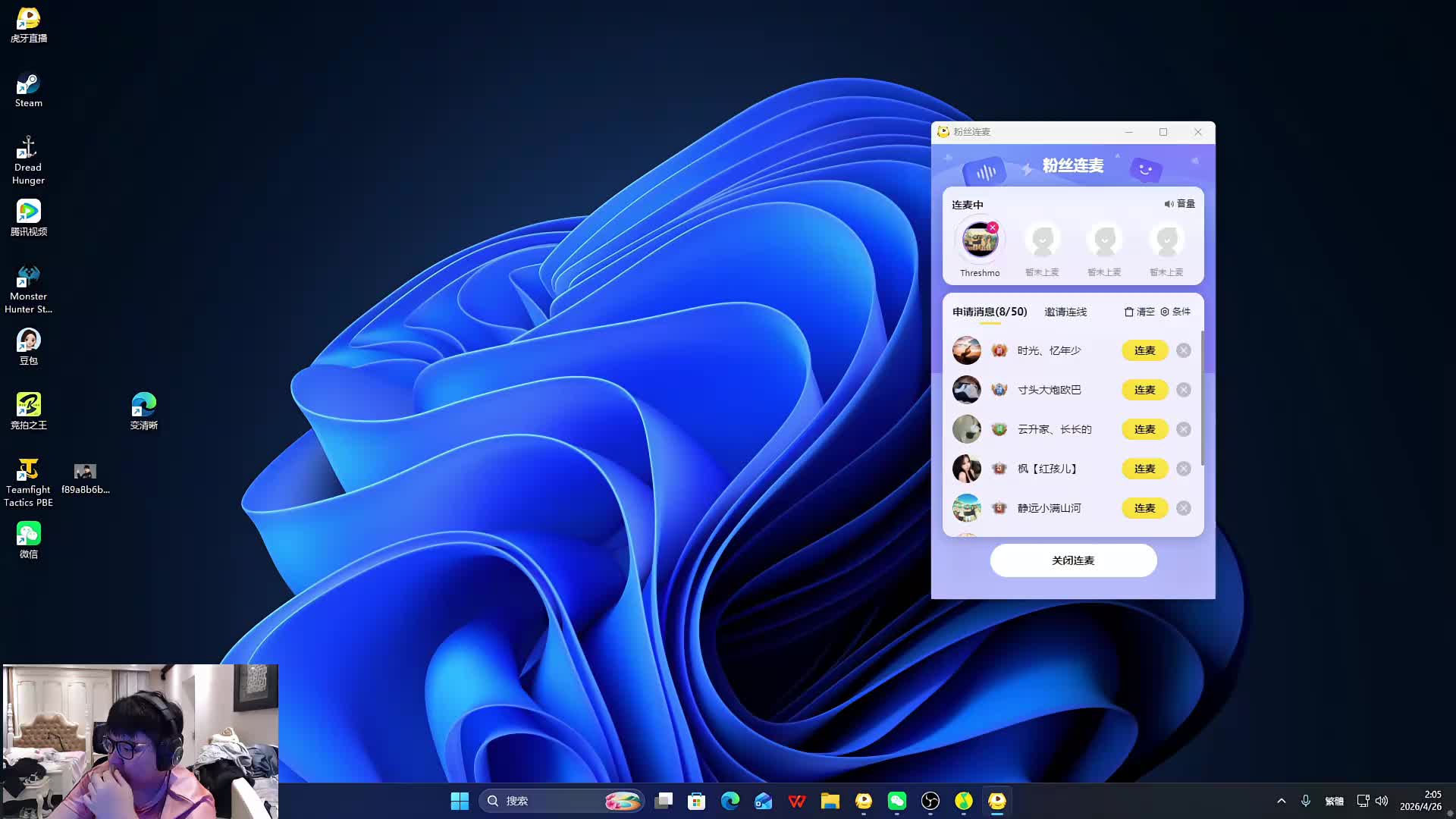Click 连麦 for 枫【红孩儿】

click(x=1144, y=469)
